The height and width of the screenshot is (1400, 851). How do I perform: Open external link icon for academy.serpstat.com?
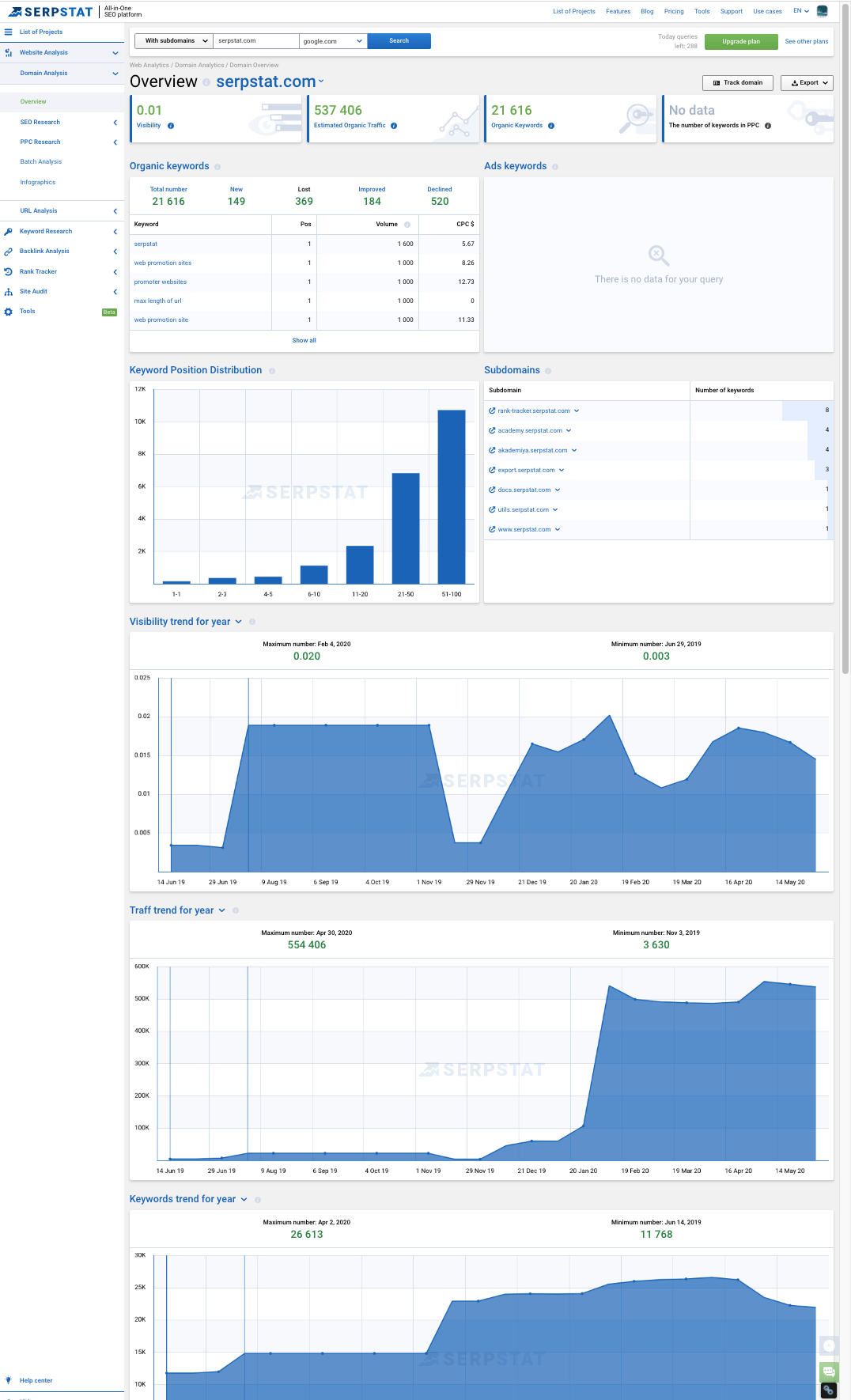(492, 431)
